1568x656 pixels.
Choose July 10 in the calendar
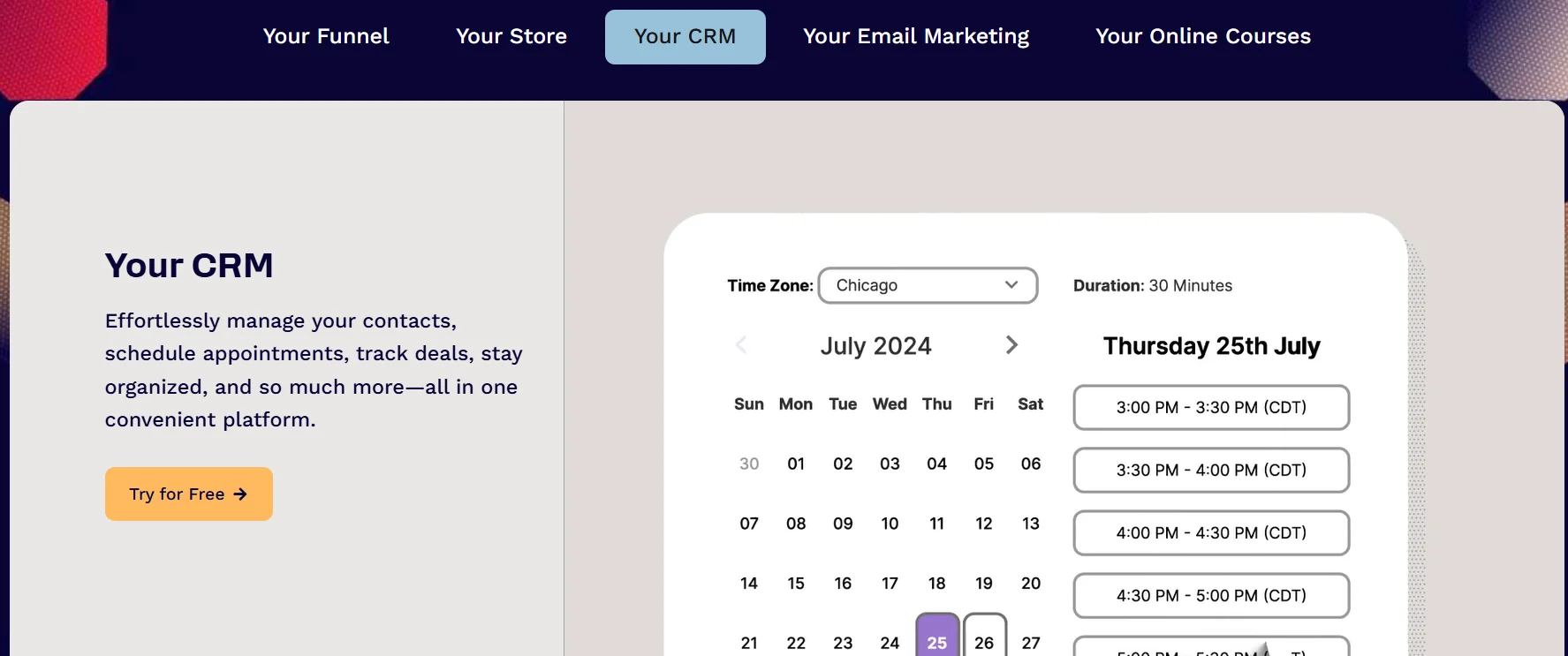890,524
